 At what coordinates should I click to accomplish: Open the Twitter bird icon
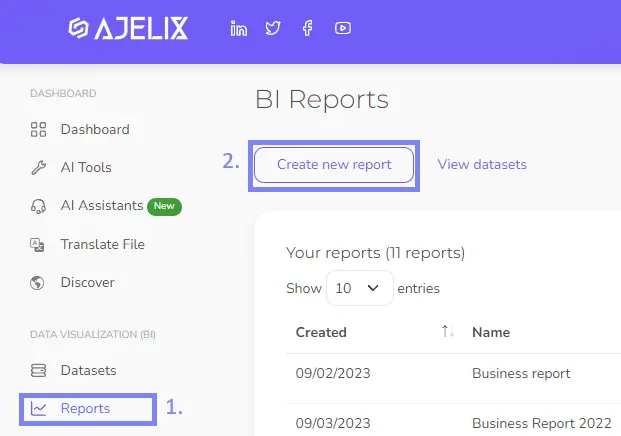[x=273, y=28]
